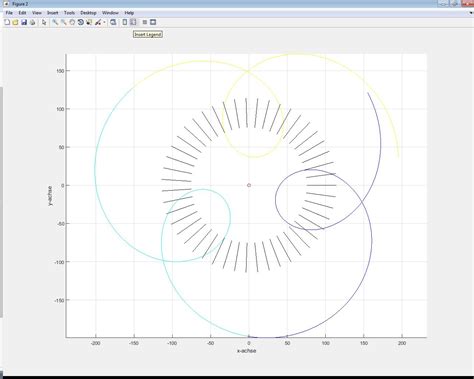Viewport: 474px width, 379px height.
Task: Activate the Edit Plot arrow tool
Action: (x=44, y=22)
